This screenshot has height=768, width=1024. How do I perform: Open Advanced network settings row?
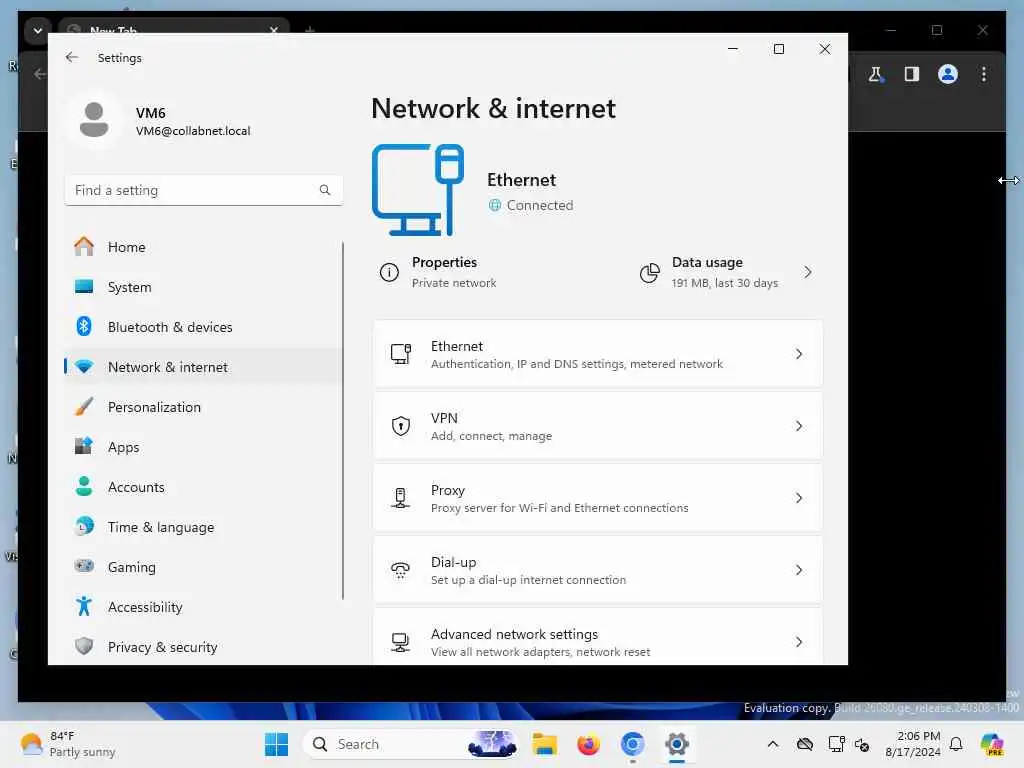[598, 637]
